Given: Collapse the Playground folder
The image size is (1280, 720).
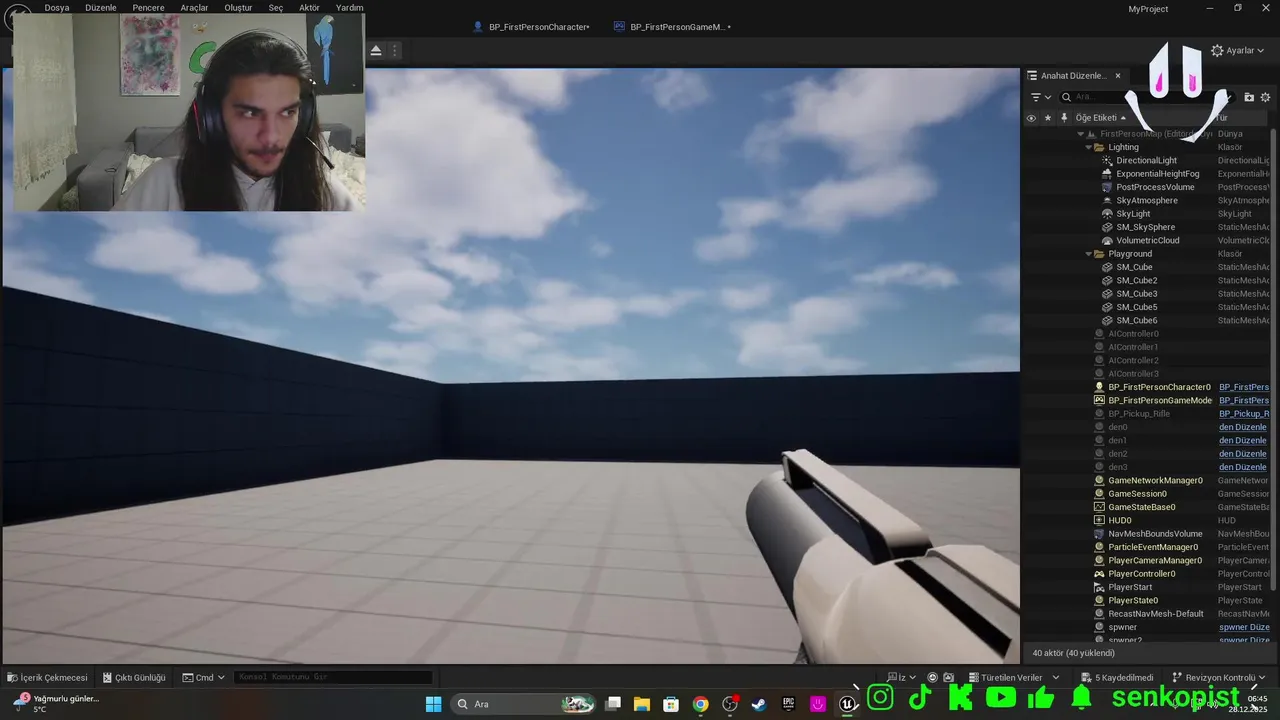Looking at the screenshot, I should click(x=1089, y=254).
